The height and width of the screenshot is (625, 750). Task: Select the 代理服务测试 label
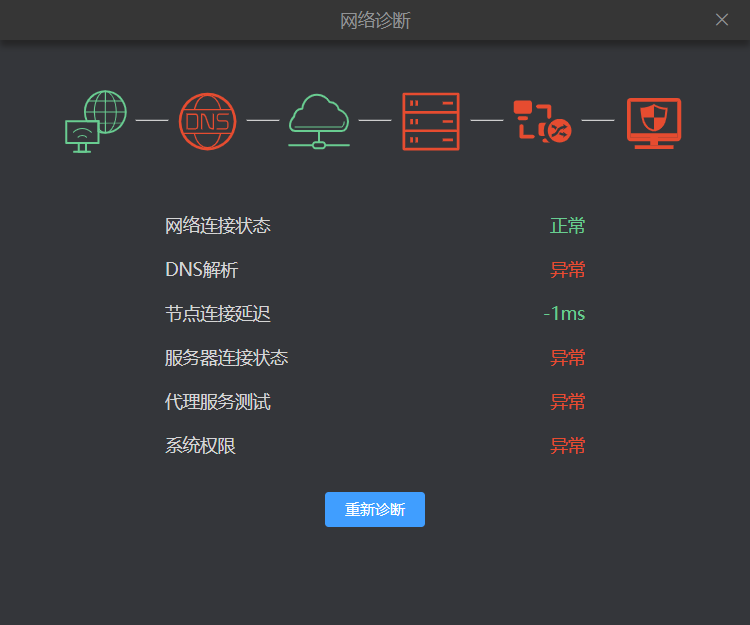[x=218, y=402]
